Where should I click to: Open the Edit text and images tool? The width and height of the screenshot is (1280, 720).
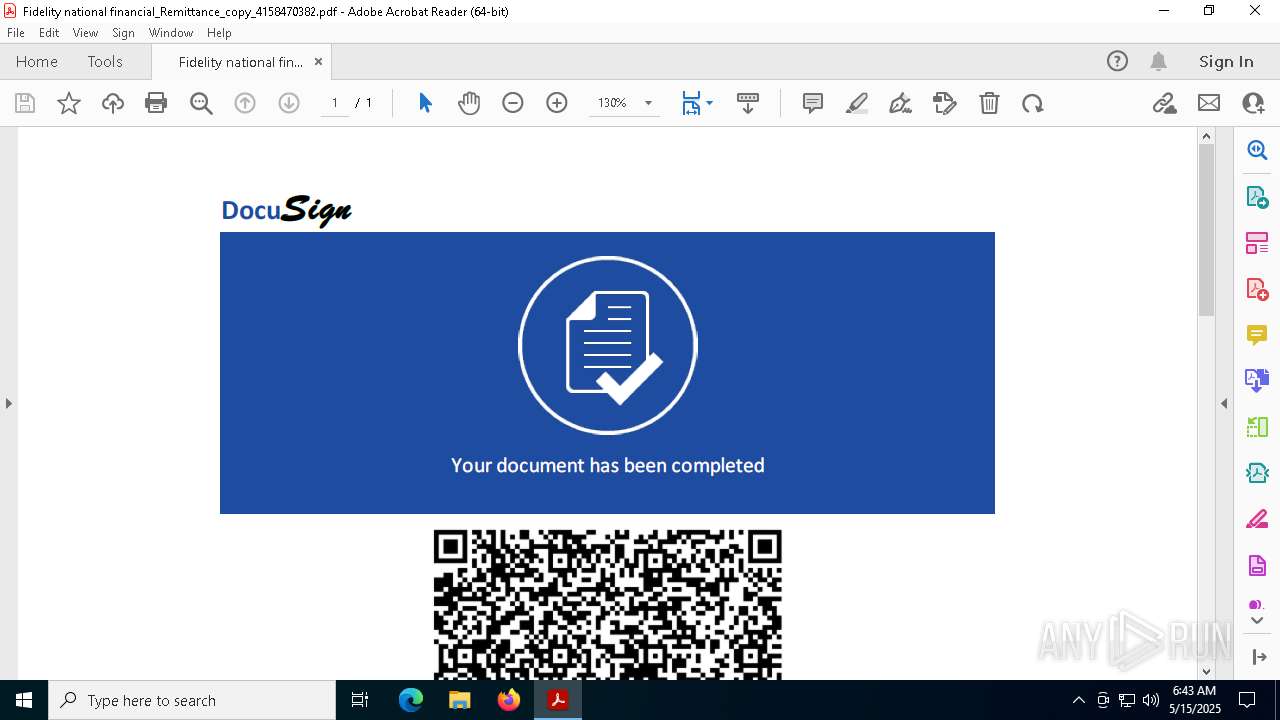click(x=944, y=103)
